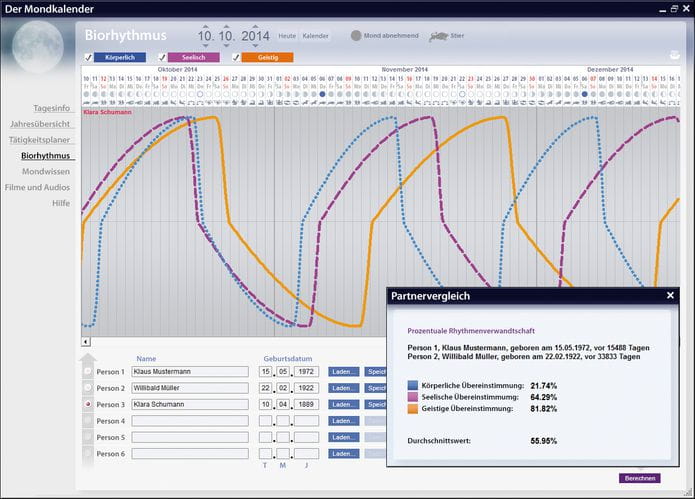Image resolution: width=695 pixels, height=499 pixels.
Task: Click the Stier zodiac bull icon
Action: [438, 36]
